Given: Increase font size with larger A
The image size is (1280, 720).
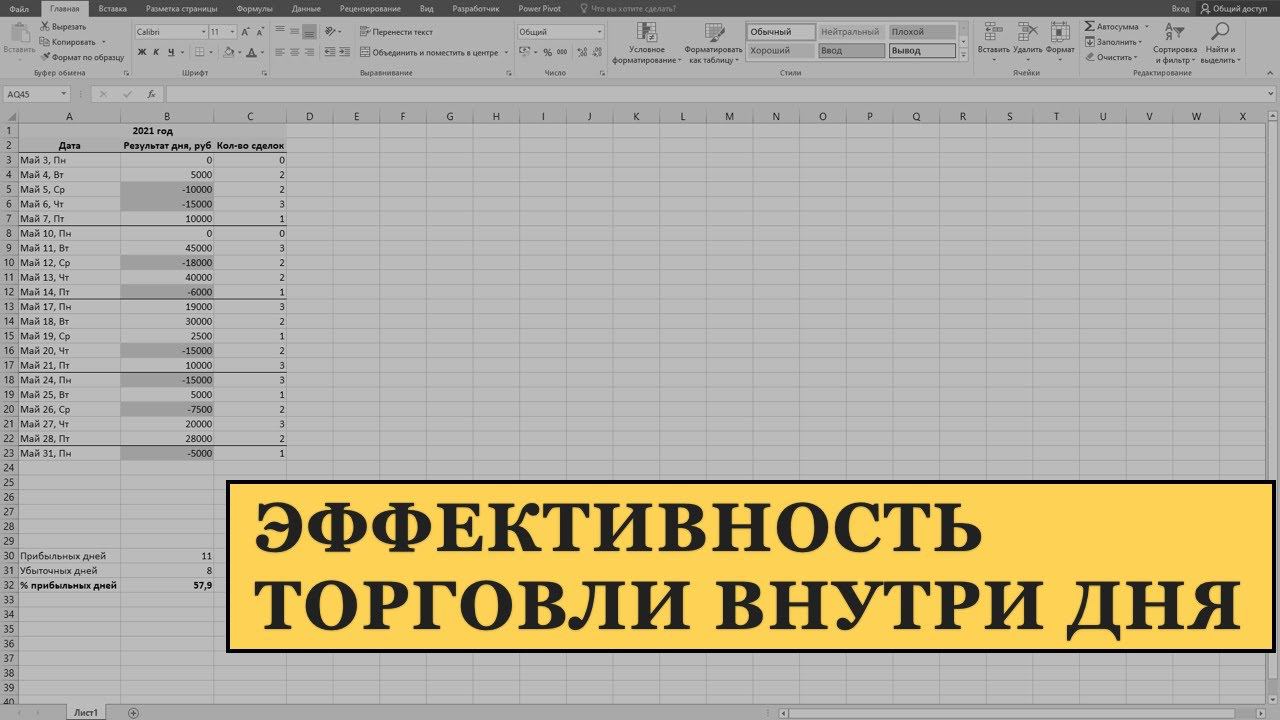Looking at the screenshot, I should pos(244,32).
